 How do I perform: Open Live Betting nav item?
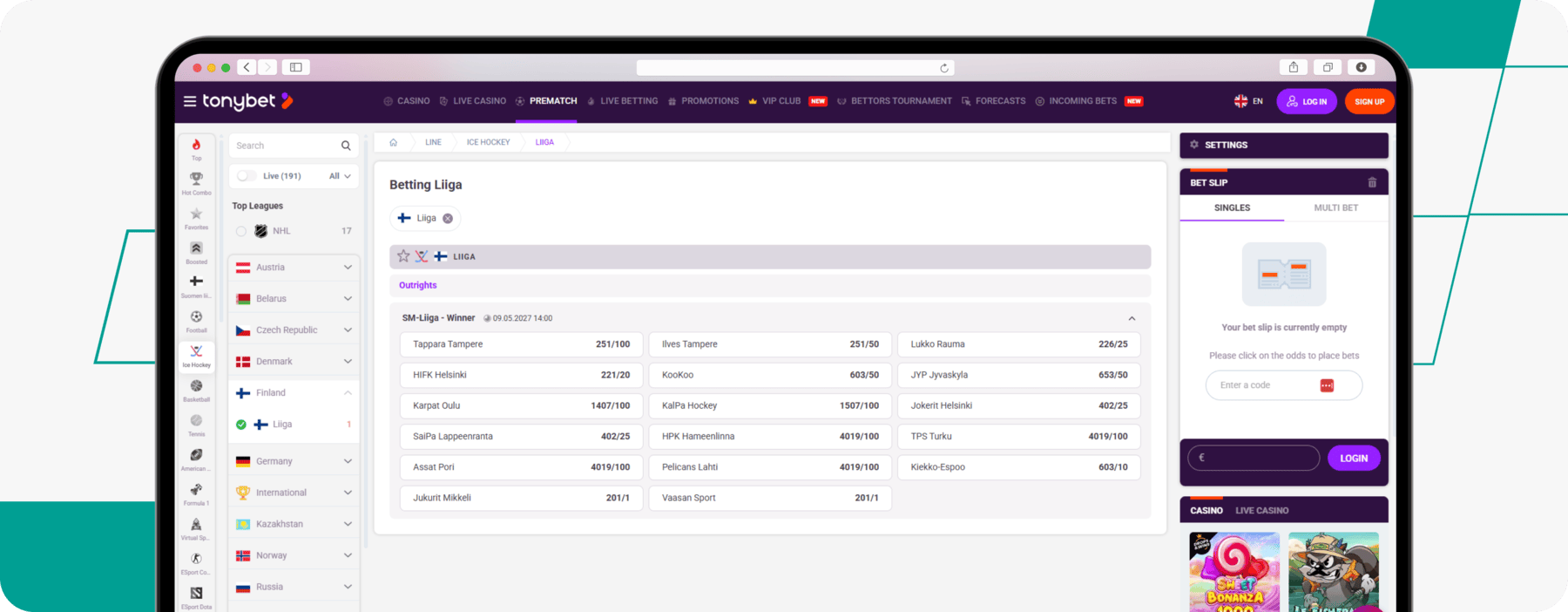point(622,101)
